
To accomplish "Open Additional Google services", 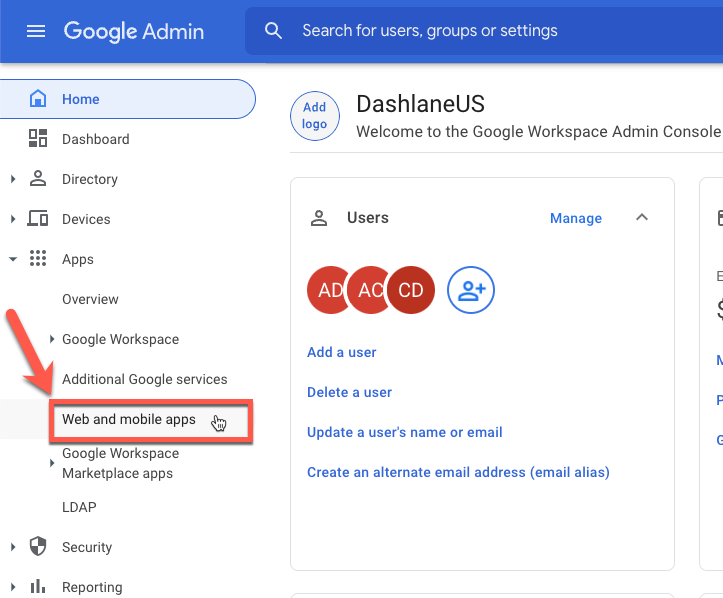I will pyautogui.click(x=145, y=379).
